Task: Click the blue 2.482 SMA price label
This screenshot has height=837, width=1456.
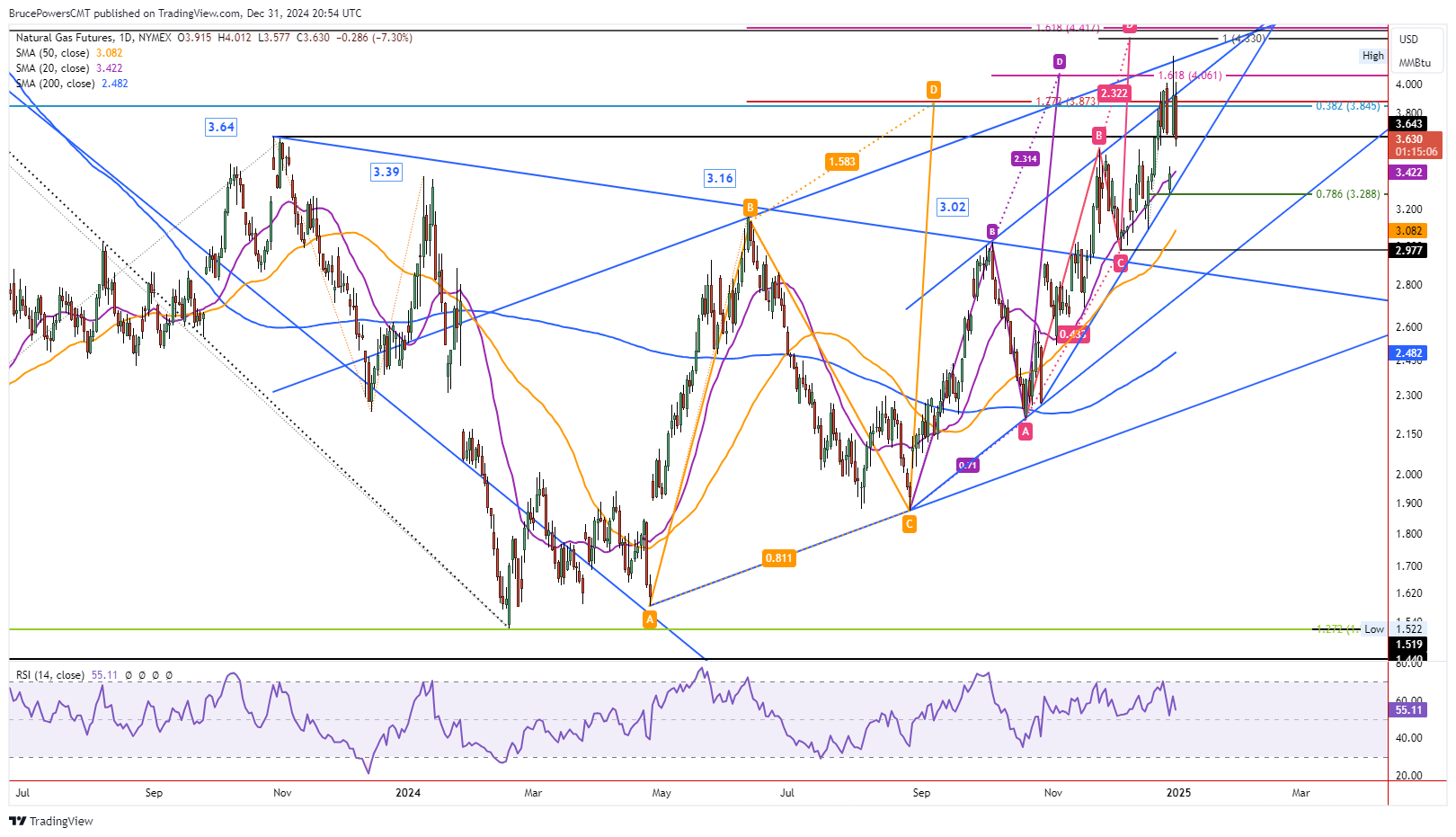Action: pos(1408,353)
